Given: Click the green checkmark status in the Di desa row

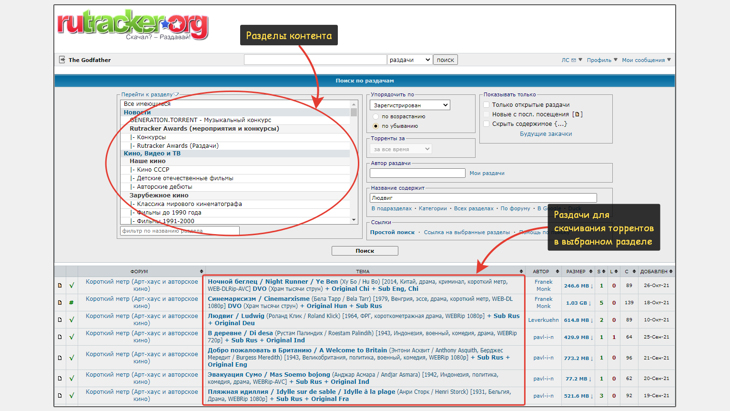Looking at the screenshot, I should [x=72, y=337].
